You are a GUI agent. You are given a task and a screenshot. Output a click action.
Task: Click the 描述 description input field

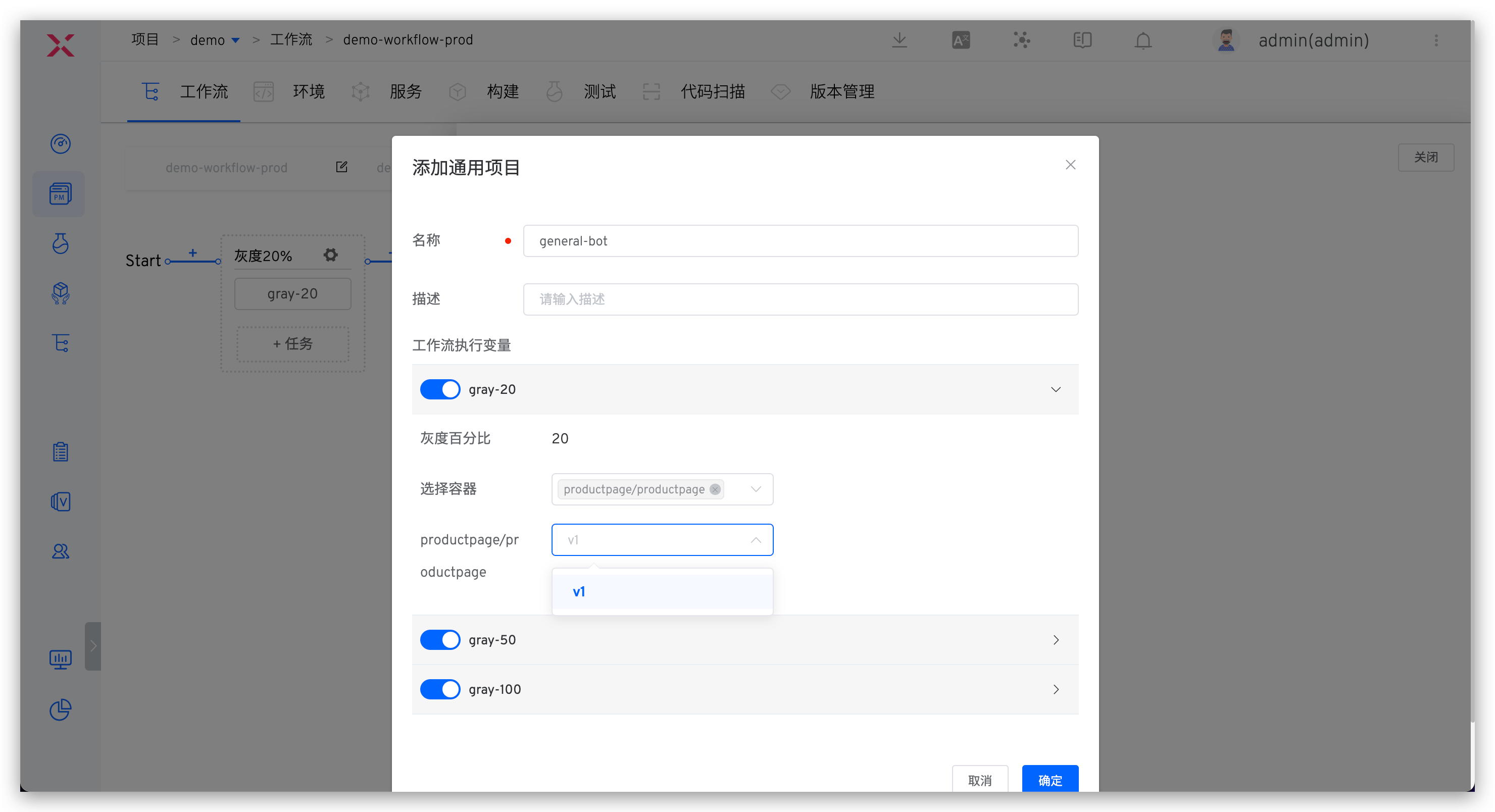[x=801, y=299]
